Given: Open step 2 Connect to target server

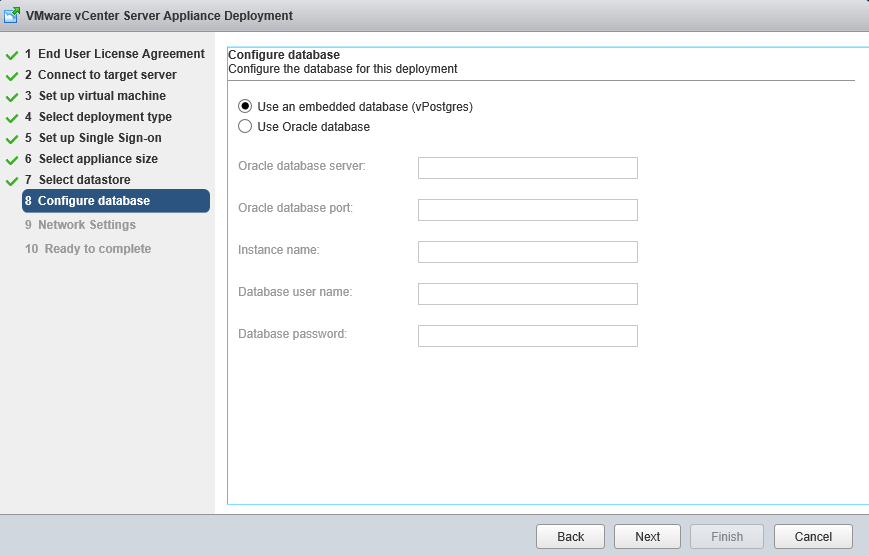Looking at the screenshot, I should [100, 75].
